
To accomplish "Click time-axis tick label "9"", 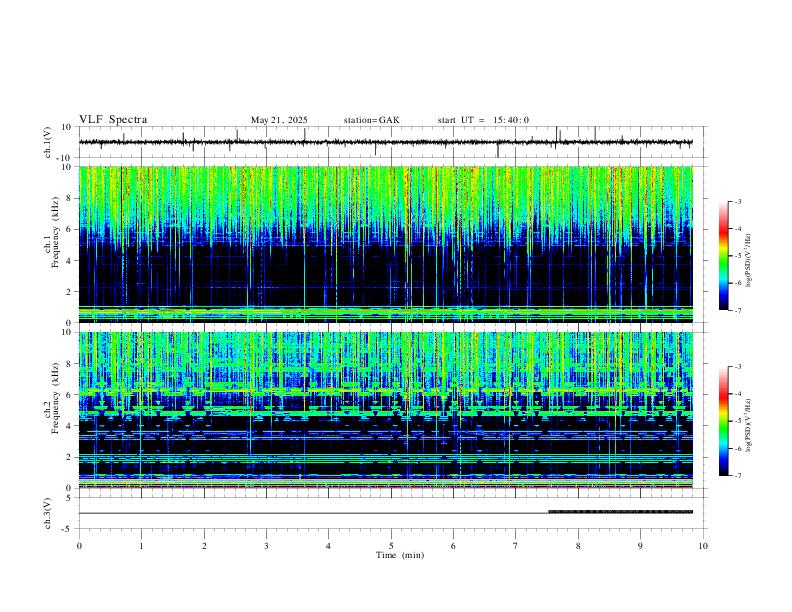I will tap(640, 546).
